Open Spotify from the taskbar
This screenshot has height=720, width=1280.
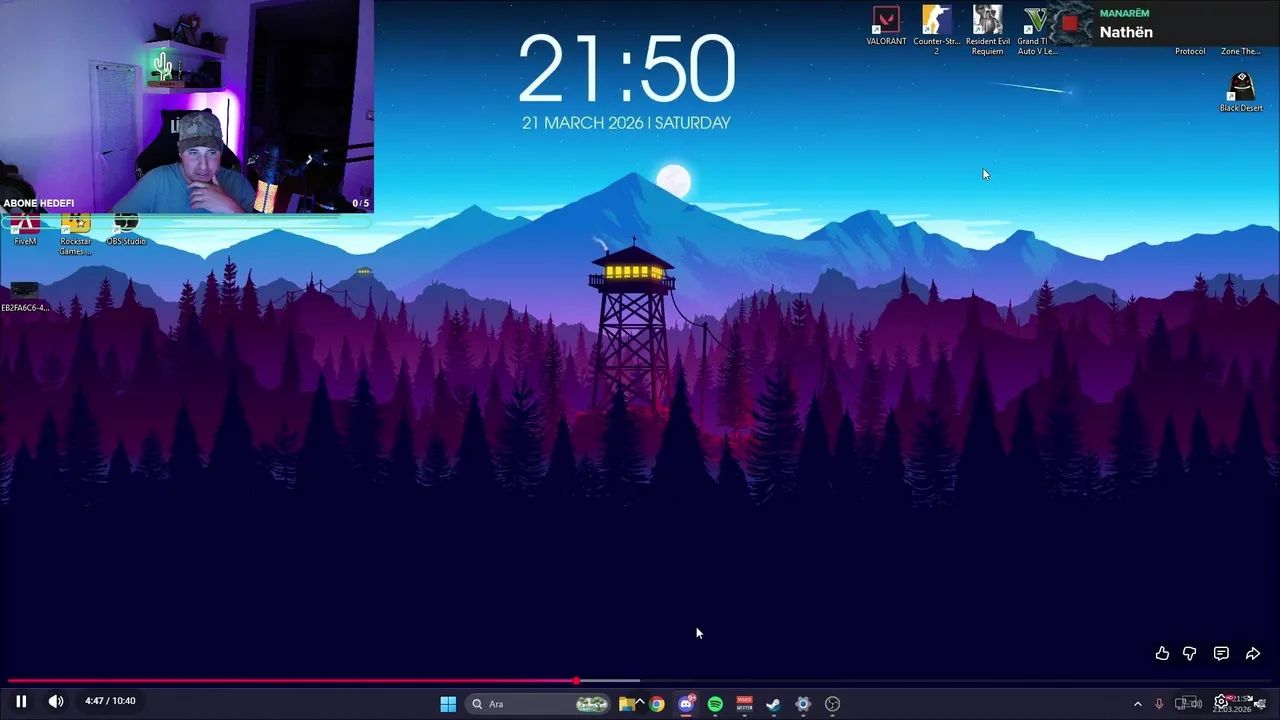715,704
